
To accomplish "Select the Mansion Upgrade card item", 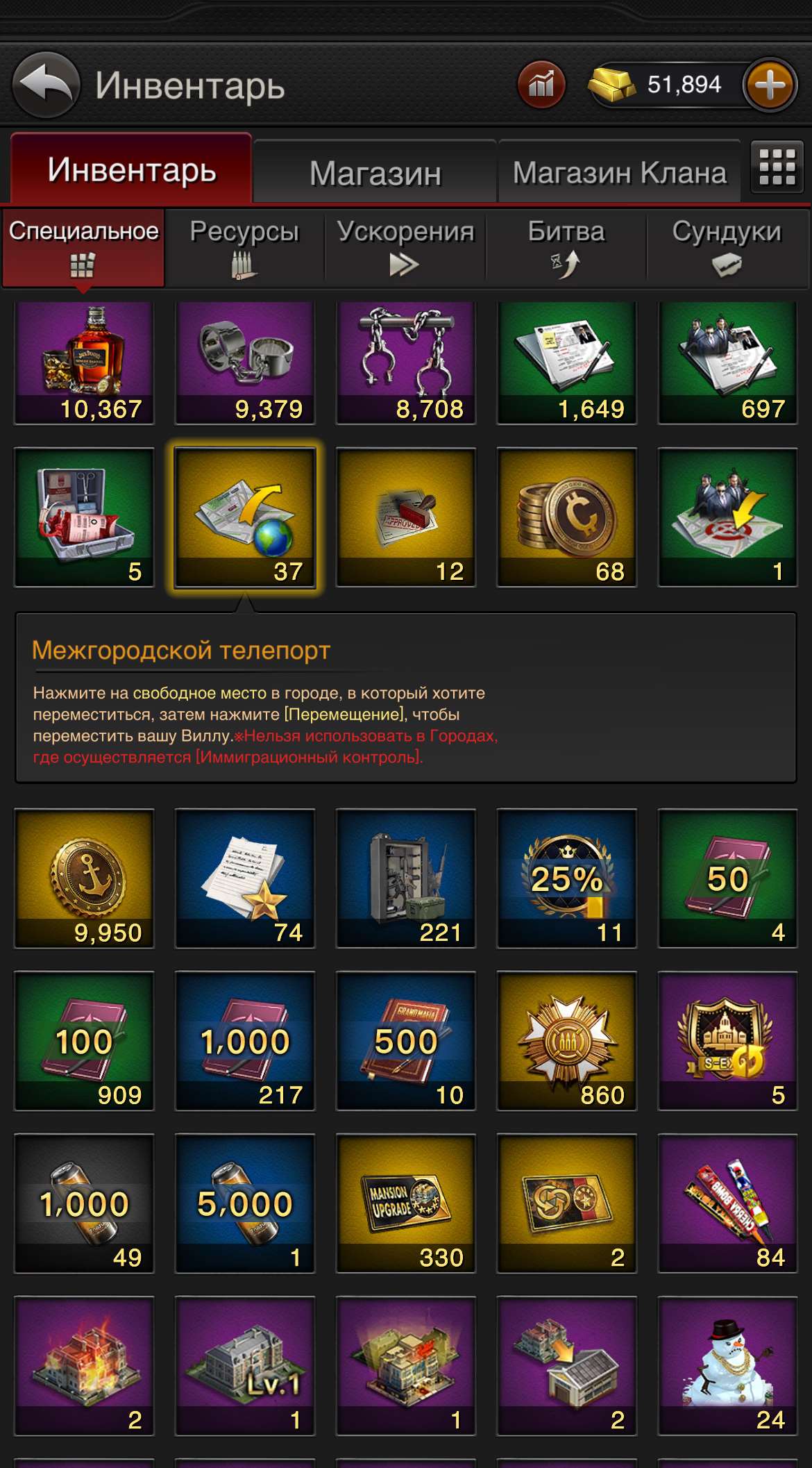I will 406,1203.
